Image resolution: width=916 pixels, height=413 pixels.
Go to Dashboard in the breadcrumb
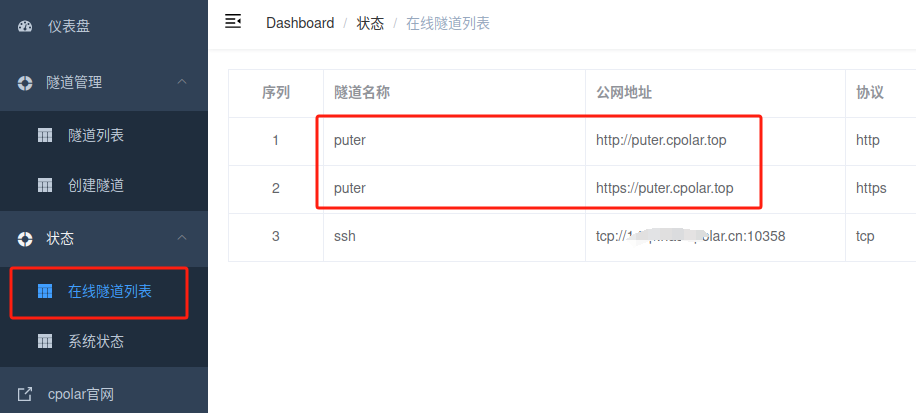tap(300, 23)
